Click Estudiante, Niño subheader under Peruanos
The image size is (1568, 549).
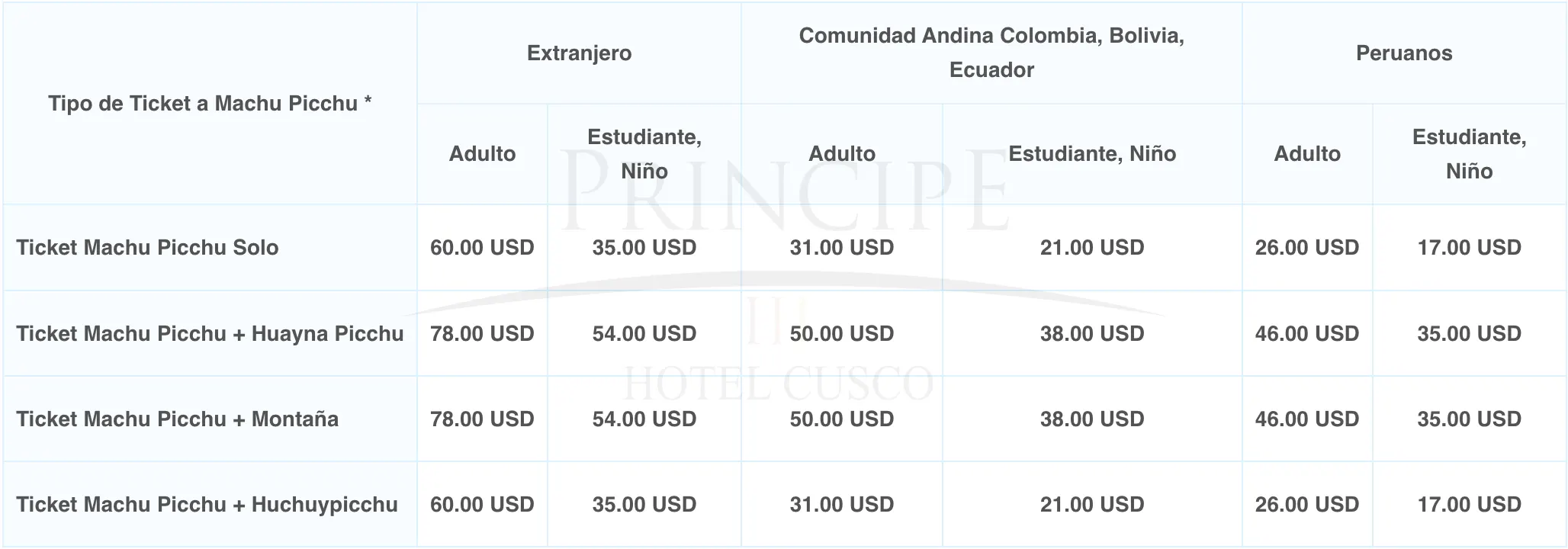(x=1470, y=154)
